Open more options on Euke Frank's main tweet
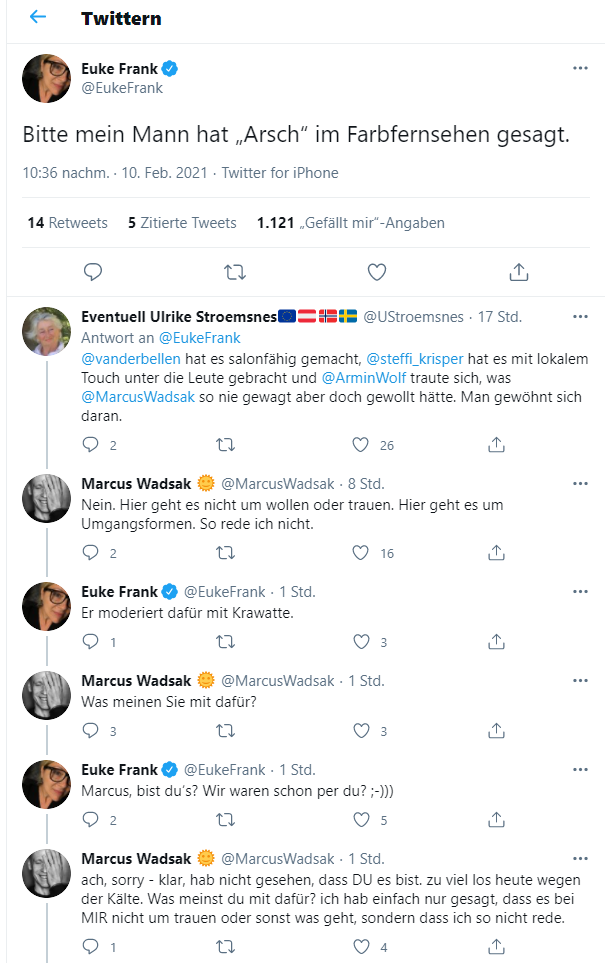This screenshot has width=605, height=963. [x=580, y=68]
